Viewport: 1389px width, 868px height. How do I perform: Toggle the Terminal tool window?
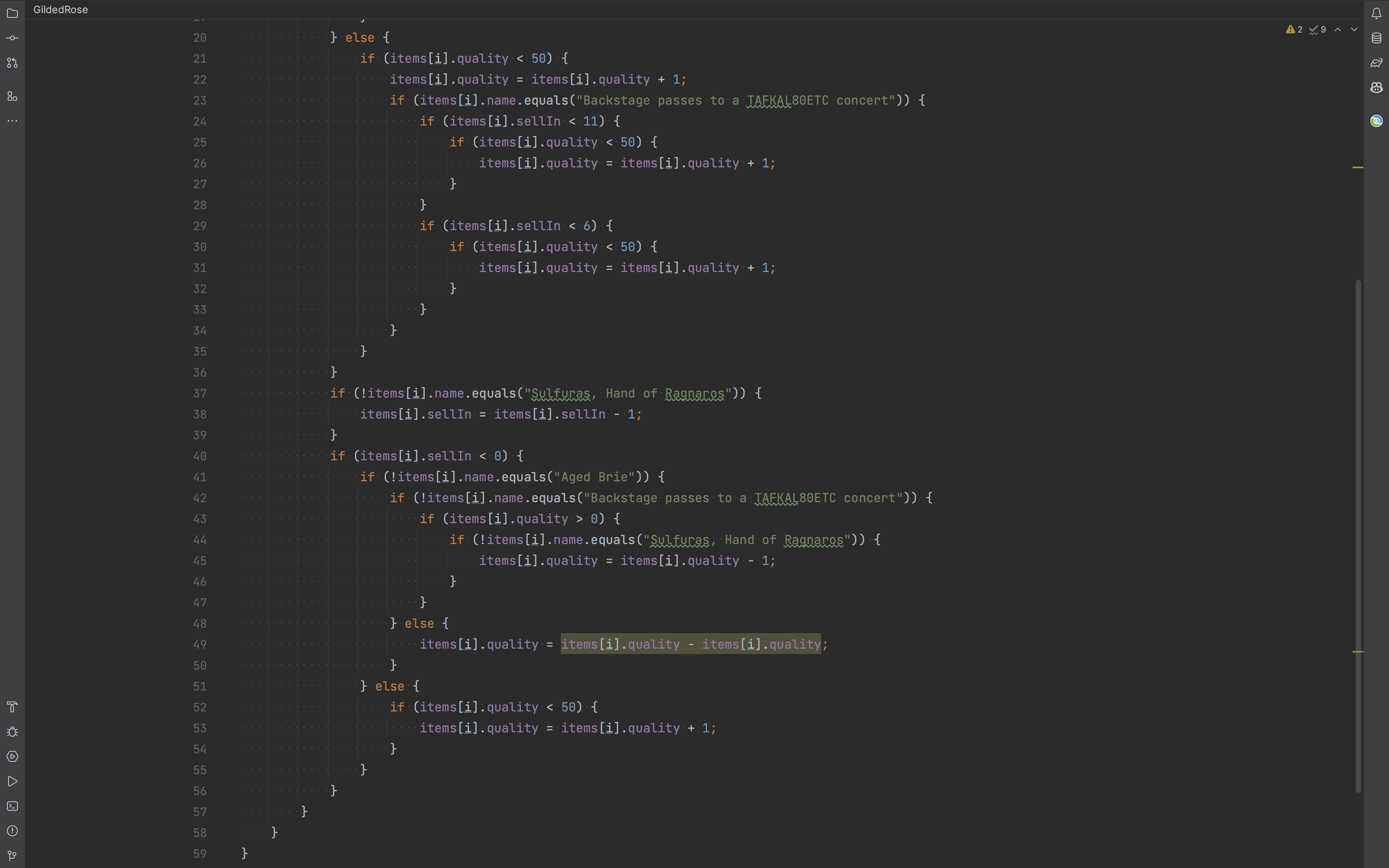(x=13, y=806)
